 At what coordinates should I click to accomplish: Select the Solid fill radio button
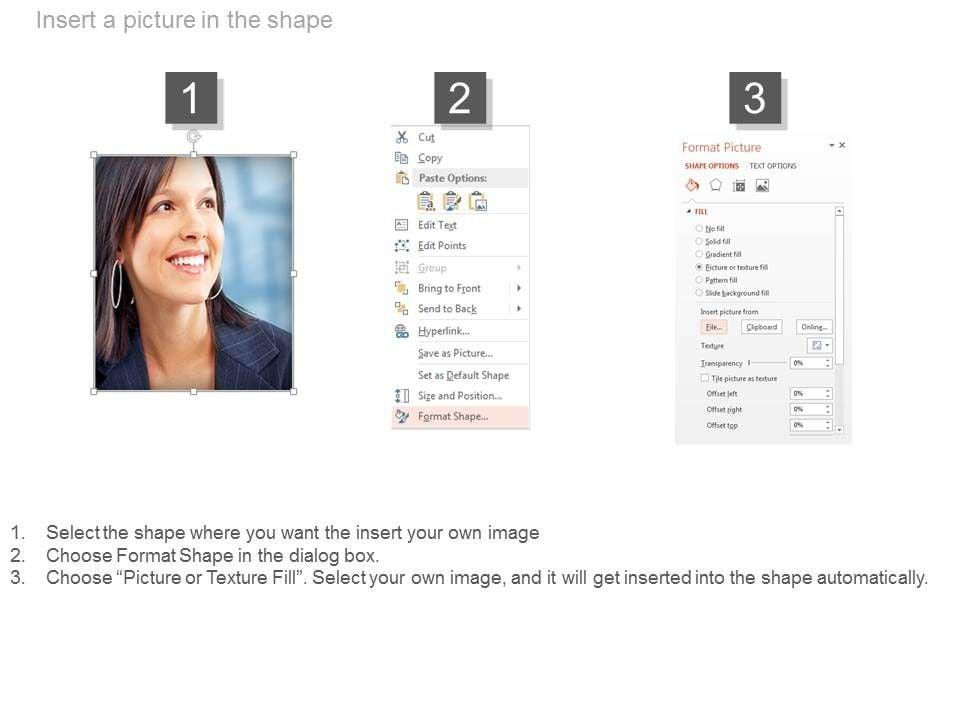[699, 241]
